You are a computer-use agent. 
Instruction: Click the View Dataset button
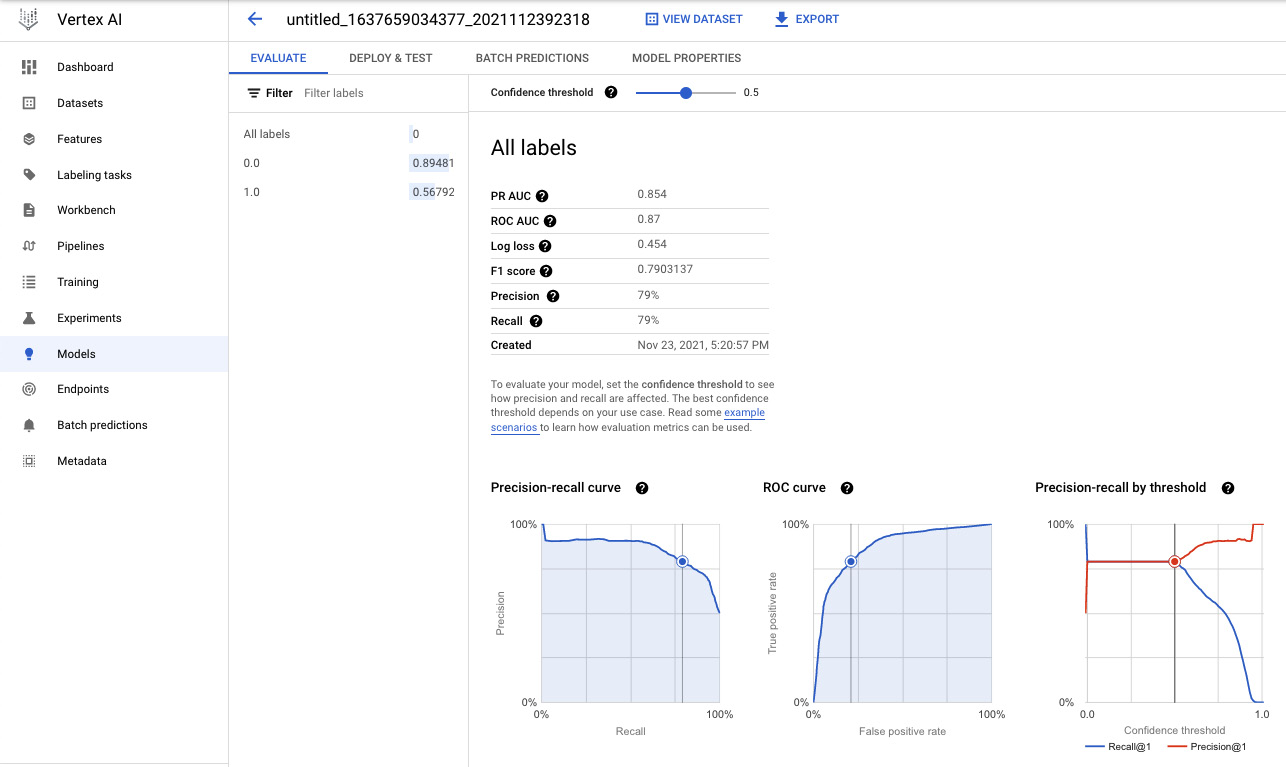pos(694,19)
